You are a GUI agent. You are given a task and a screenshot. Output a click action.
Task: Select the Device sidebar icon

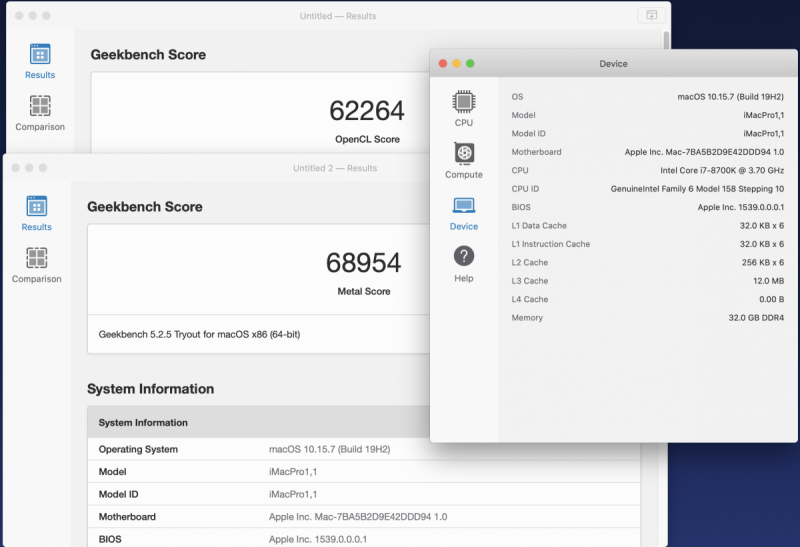click(463, 212)
